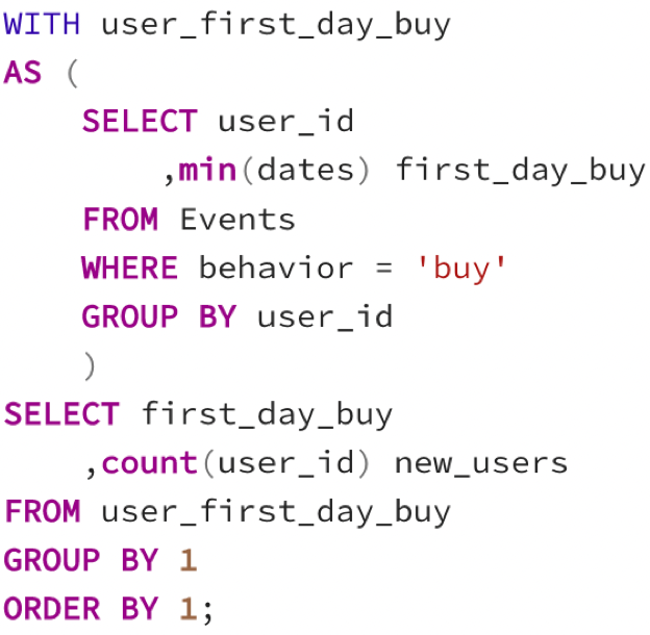This screenshot has width=650, height=635.
Task: Click the equals sign after behavior
Action: pyautogui.click(x=384, y=268)
